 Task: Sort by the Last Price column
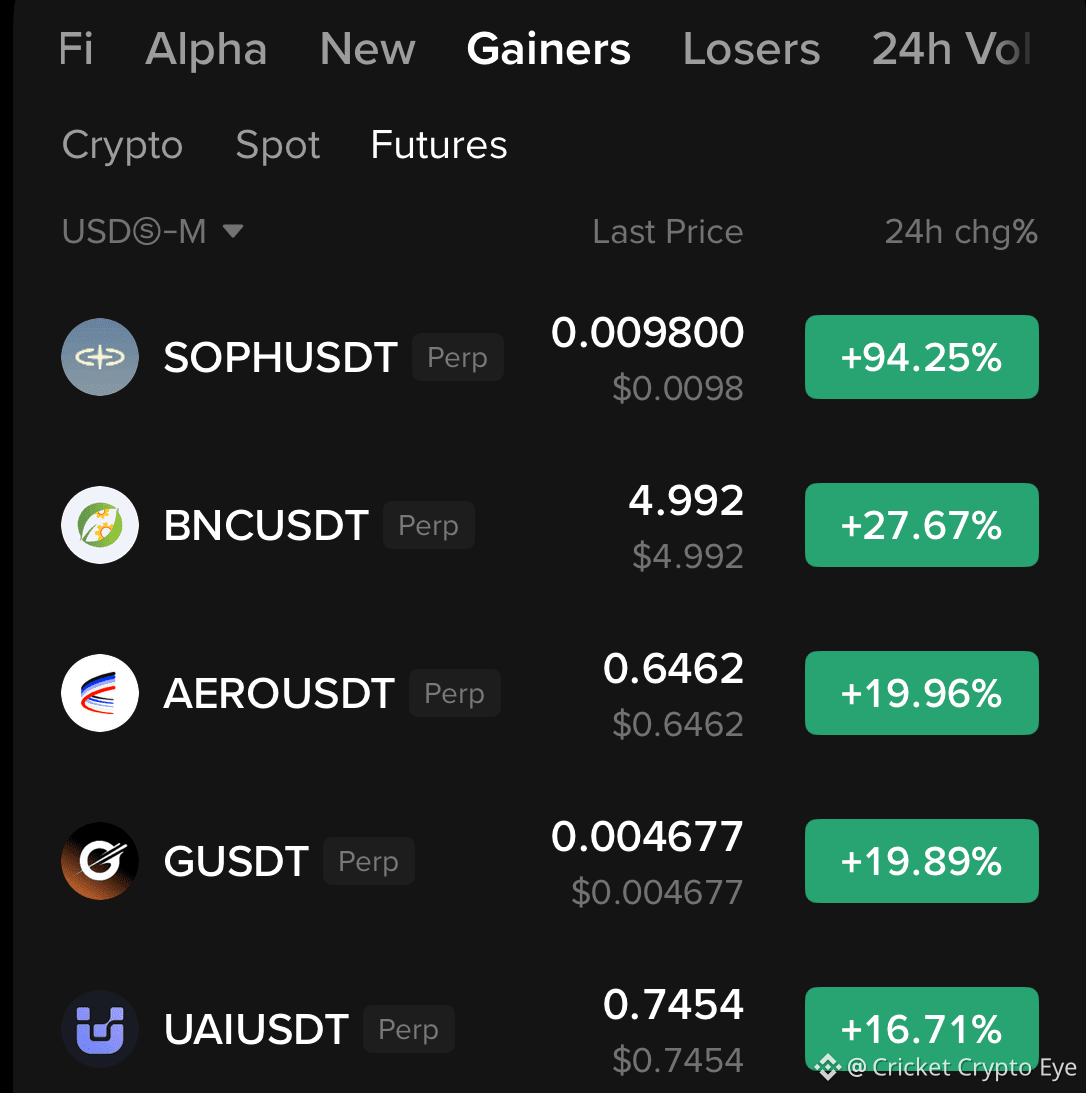tap(668, 231)
